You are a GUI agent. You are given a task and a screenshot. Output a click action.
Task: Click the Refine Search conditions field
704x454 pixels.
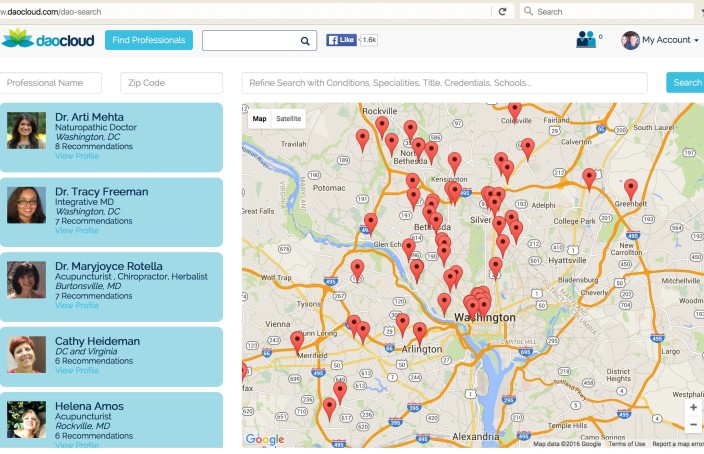(444, 83)
